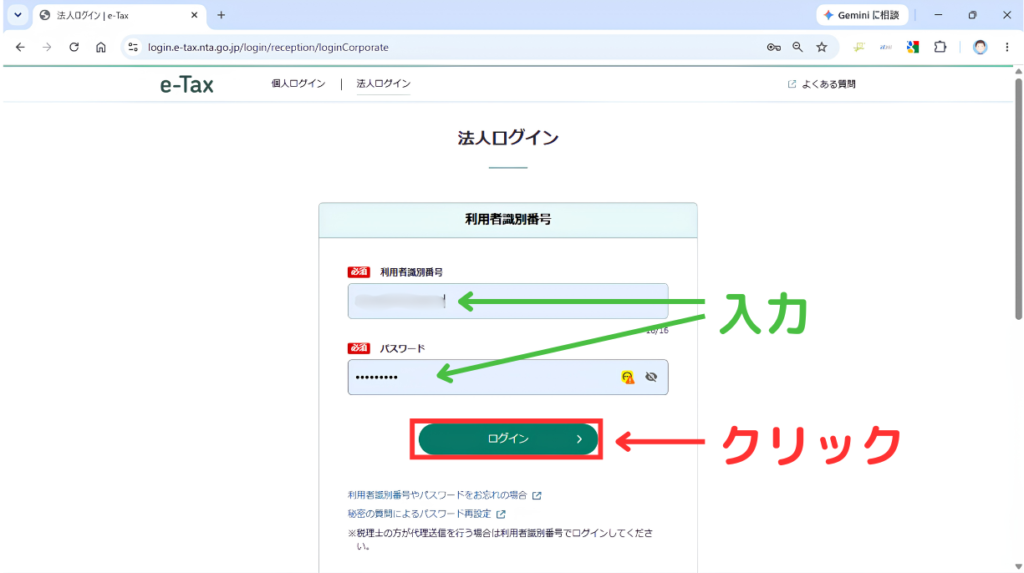Open a new browser tab

pos(221,15)
